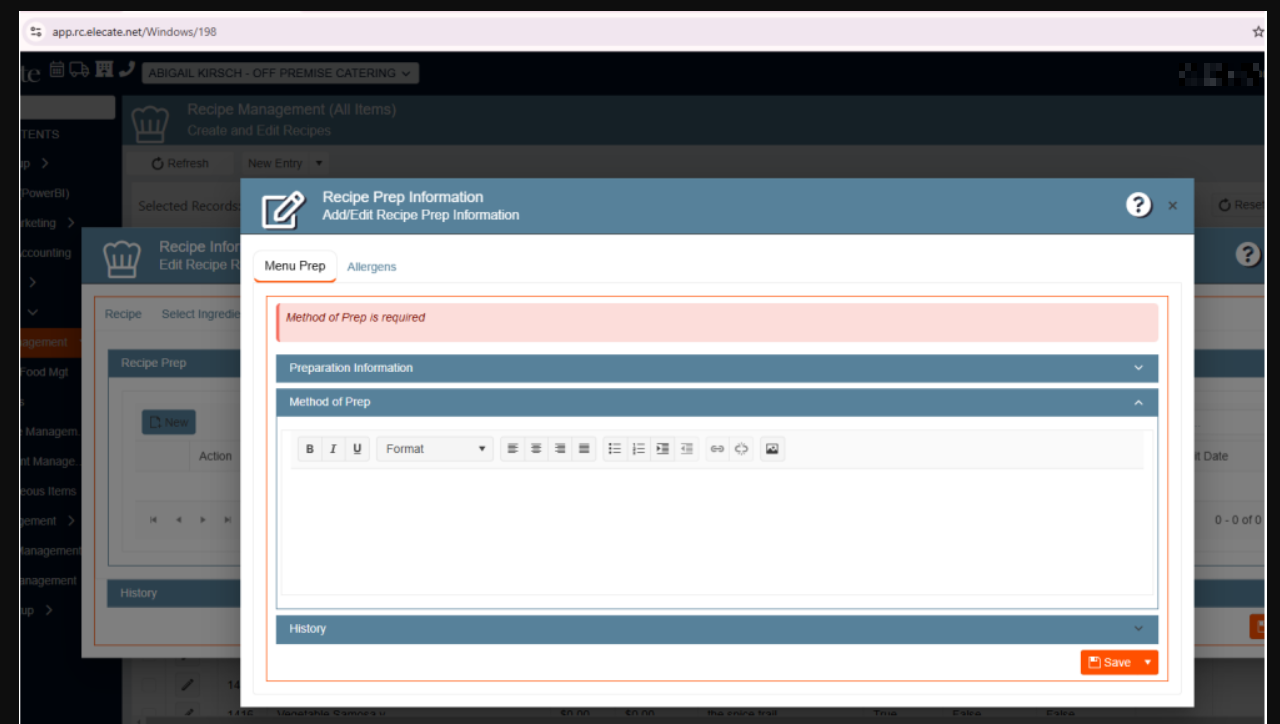Viewport: 1280px width, 724px height.
Task: Center align the text
Action: (536, 449)
